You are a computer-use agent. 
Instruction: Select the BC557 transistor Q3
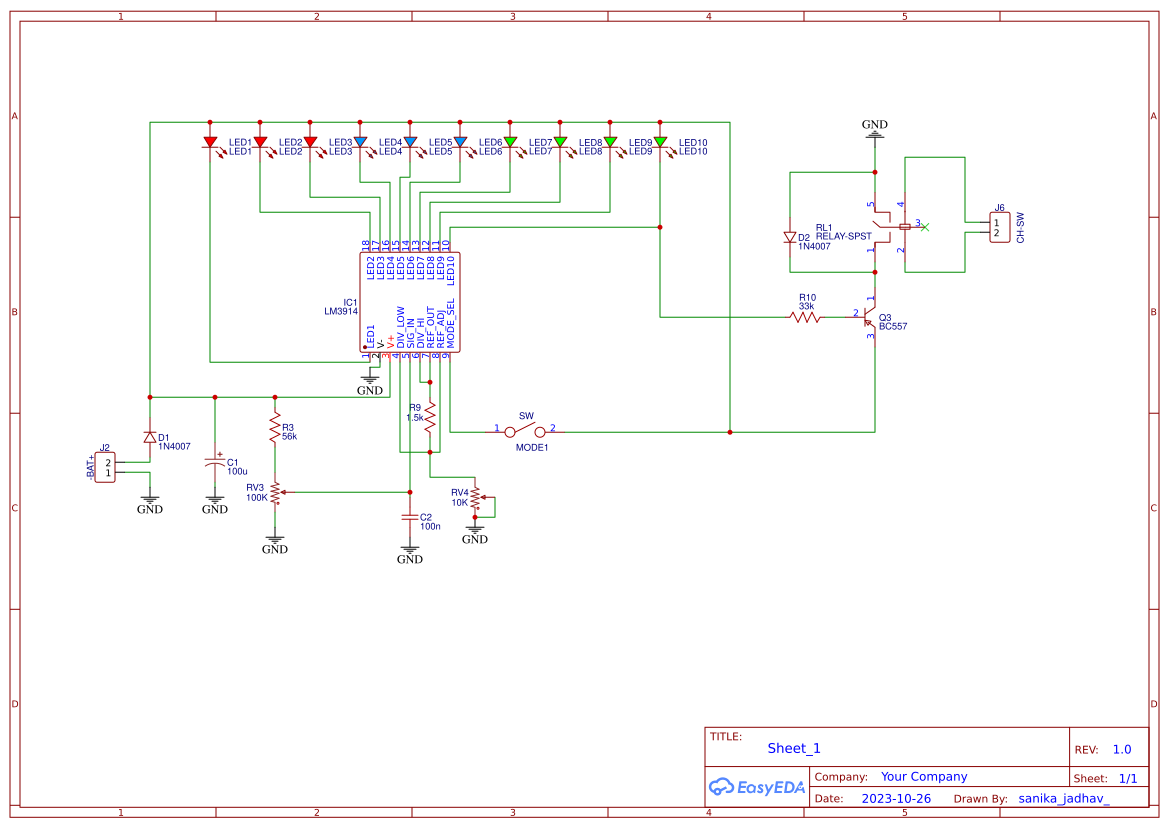(868, 318)
